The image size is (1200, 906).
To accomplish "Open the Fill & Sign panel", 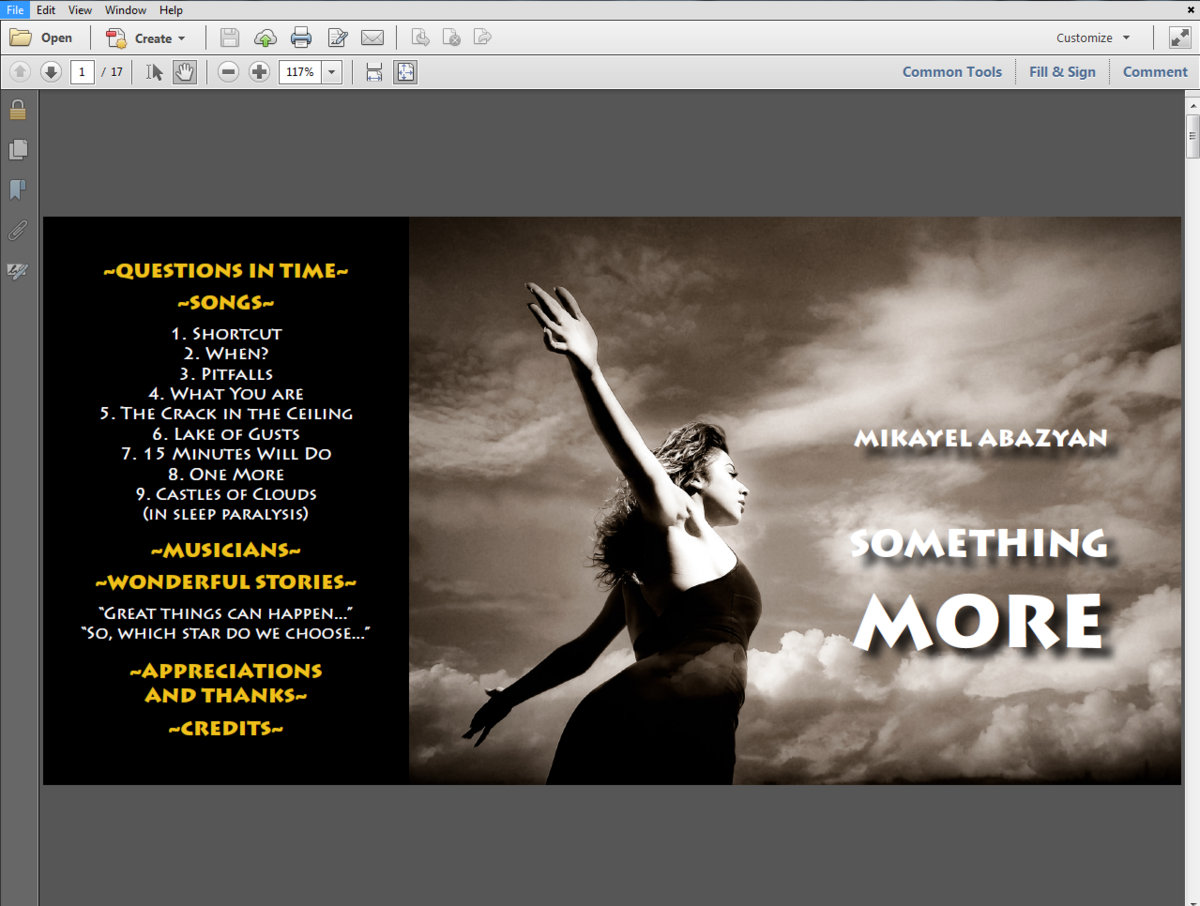I will (1062, 72).
